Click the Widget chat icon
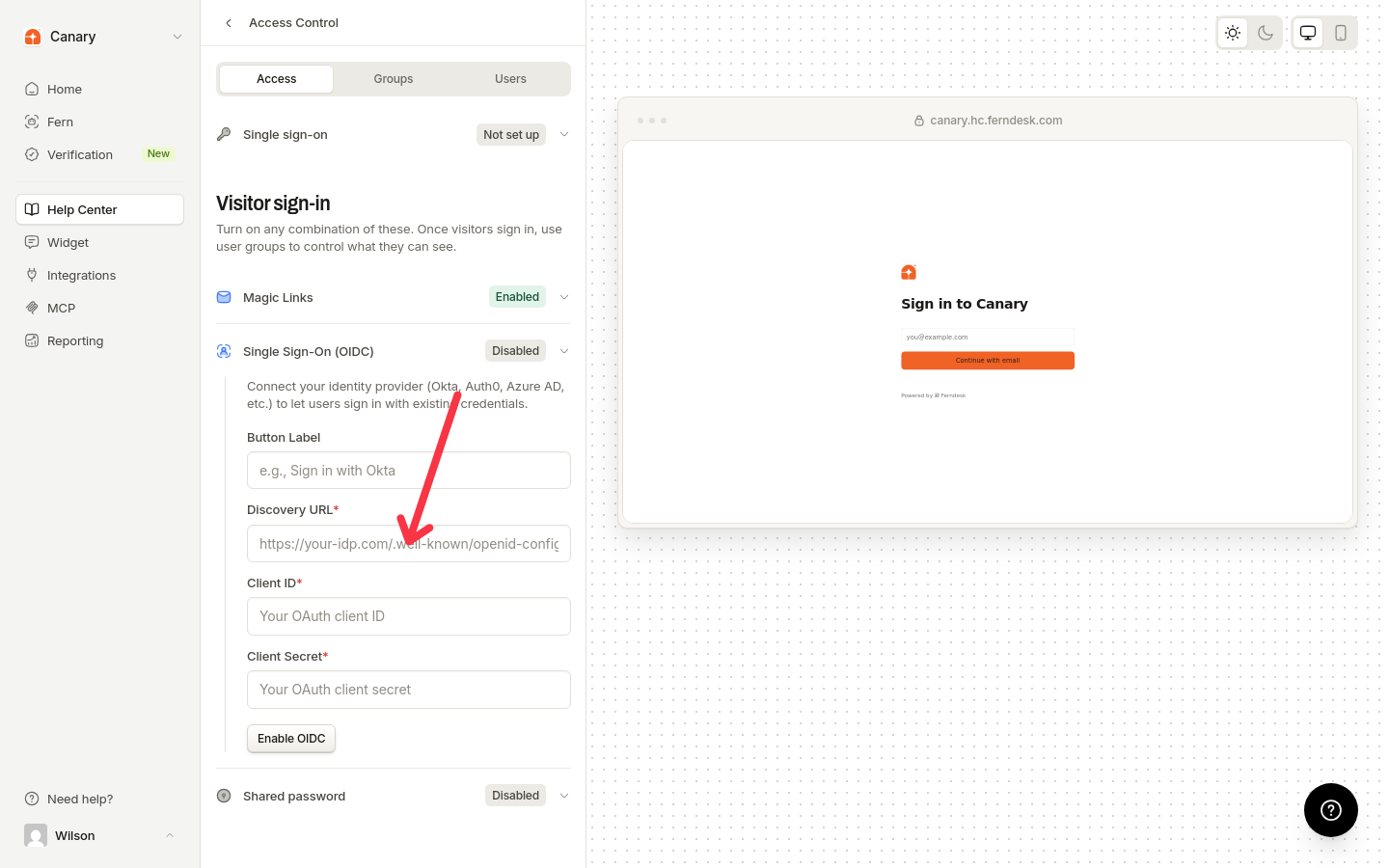Viewport: 1389px width, 868px height. tap(32, 242)
